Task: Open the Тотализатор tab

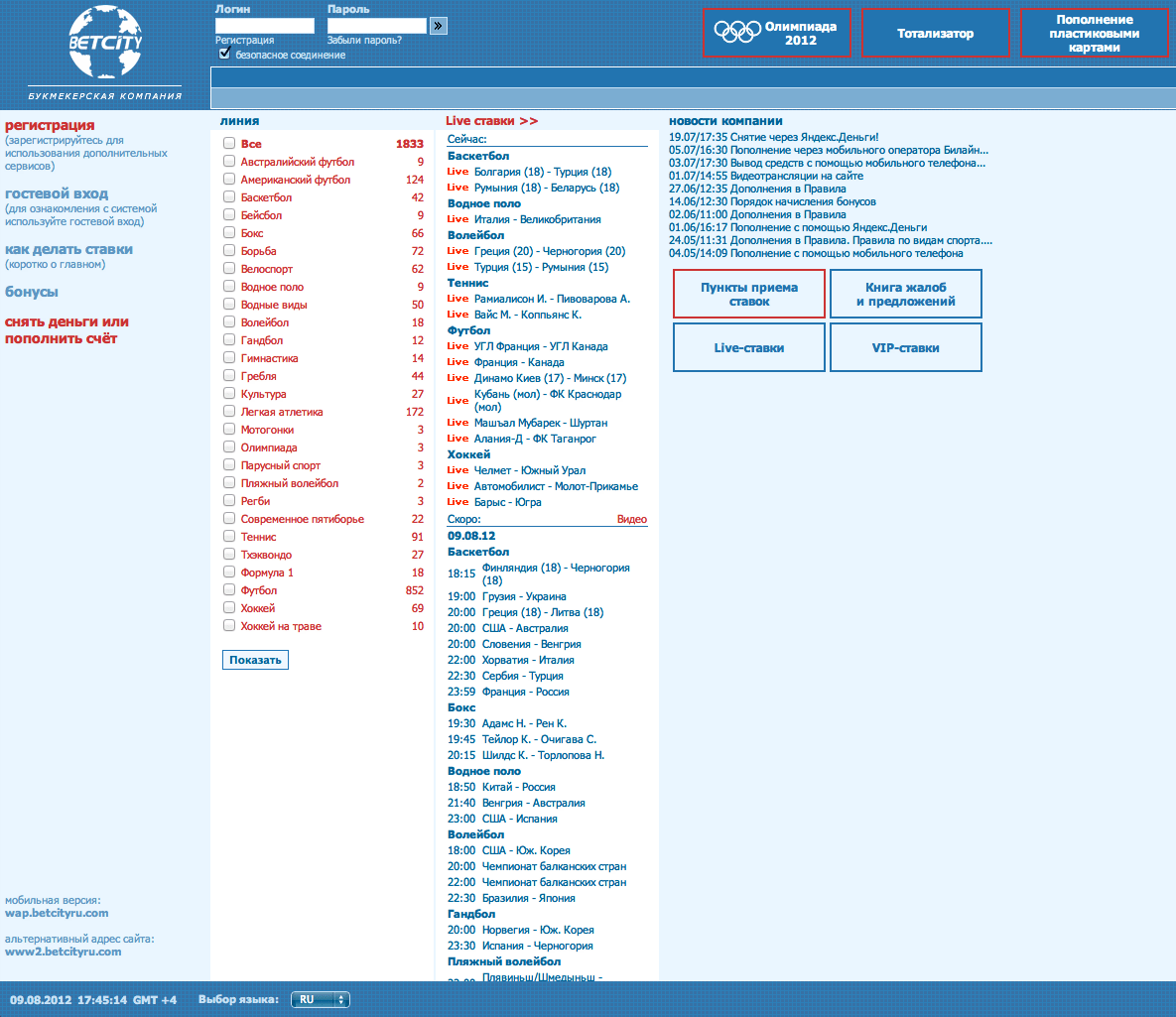Action: [935, 33]
